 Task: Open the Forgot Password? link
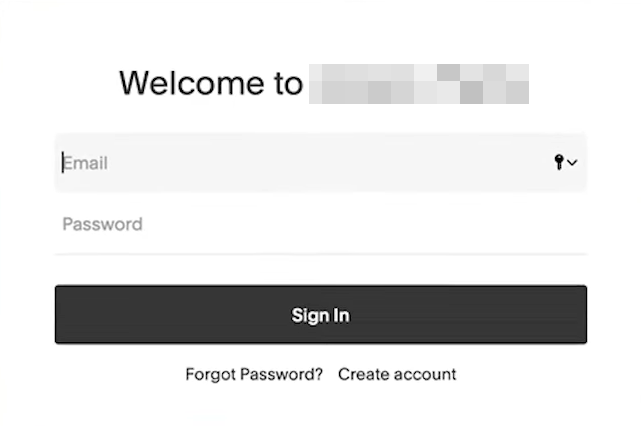tap(254, 374)
